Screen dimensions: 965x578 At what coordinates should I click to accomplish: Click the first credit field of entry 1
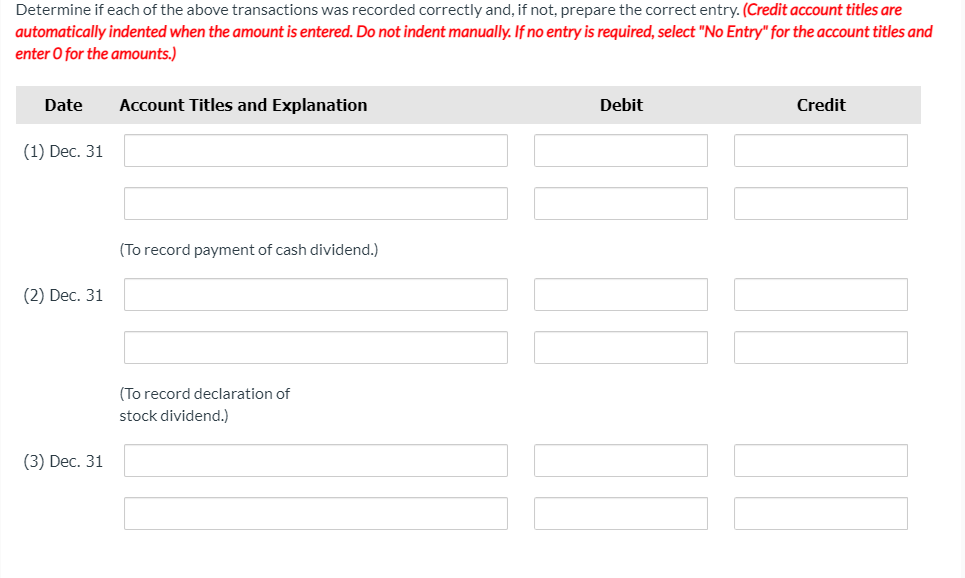pyautogui.click(x=820, y=150)
